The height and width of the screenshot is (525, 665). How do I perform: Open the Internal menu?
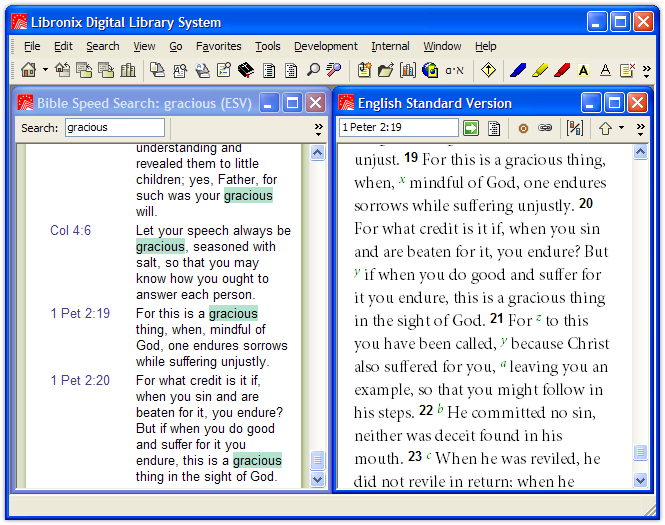click(390, 46)
